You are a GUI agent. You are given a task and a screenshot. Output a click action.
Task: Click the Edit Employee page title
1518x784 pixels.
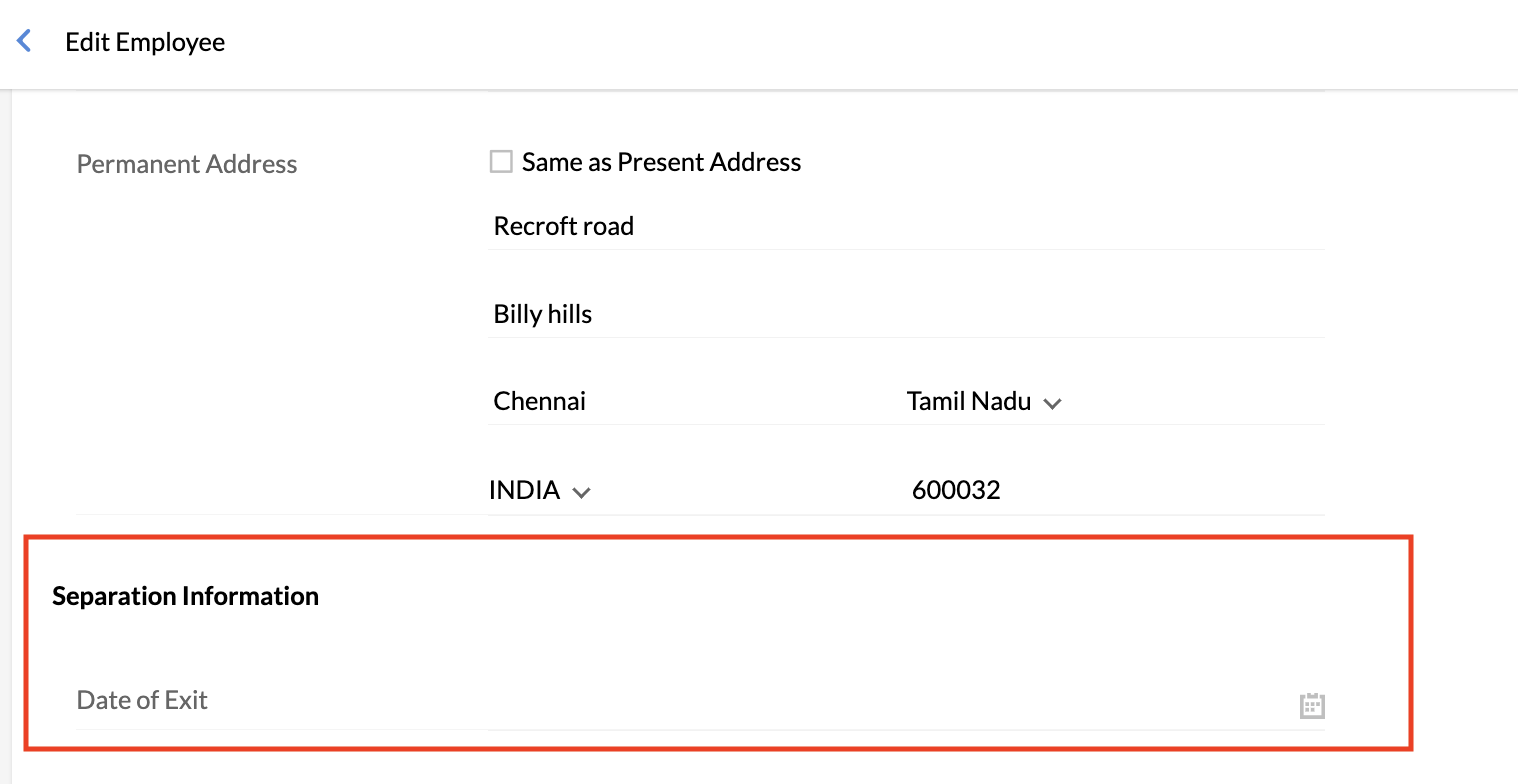coord(145,42)
